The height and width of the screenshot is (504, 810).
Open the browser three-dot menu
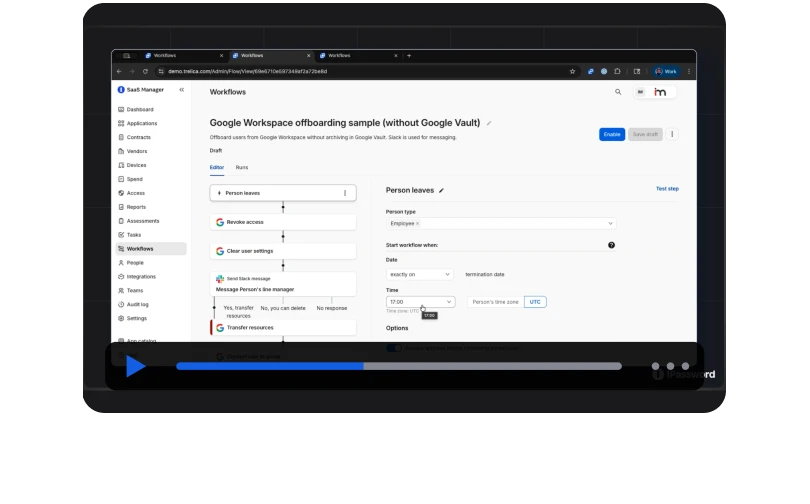pyautogui.click(x=689, y=72)
